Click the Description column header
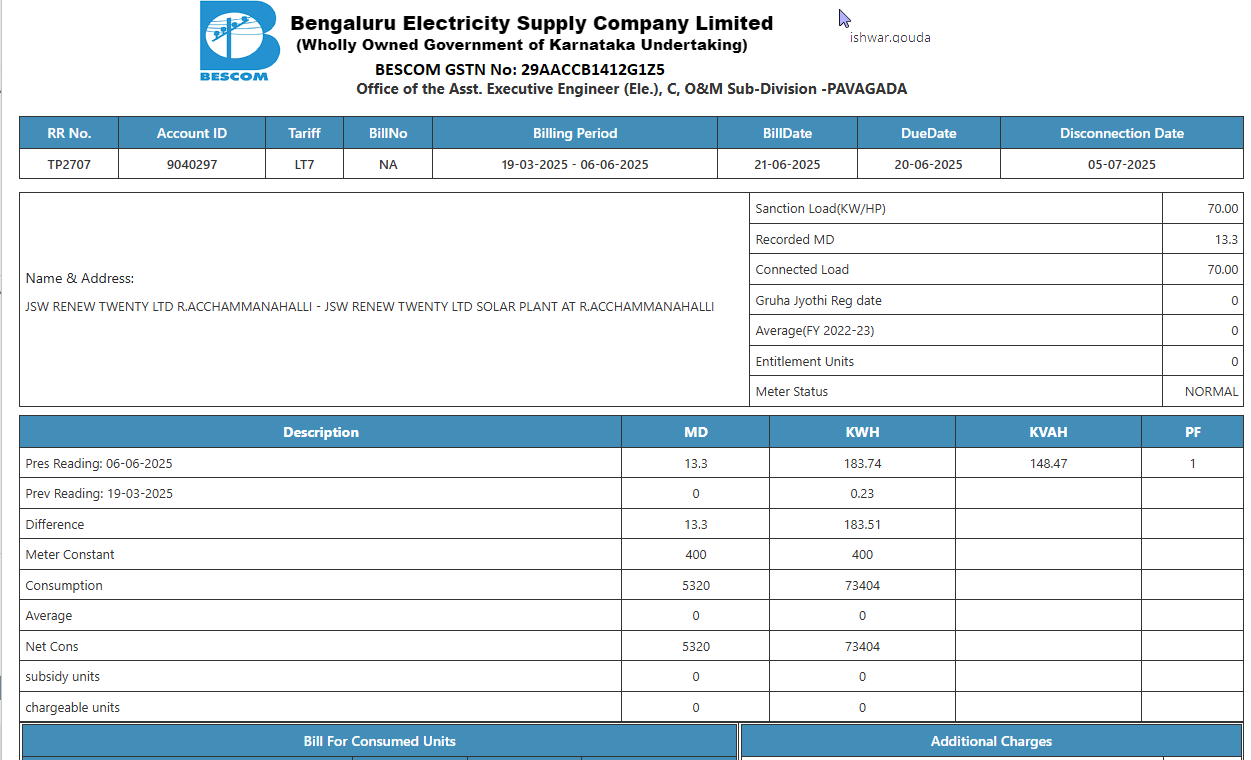The image size is (1251, 760). pos(321,432)
